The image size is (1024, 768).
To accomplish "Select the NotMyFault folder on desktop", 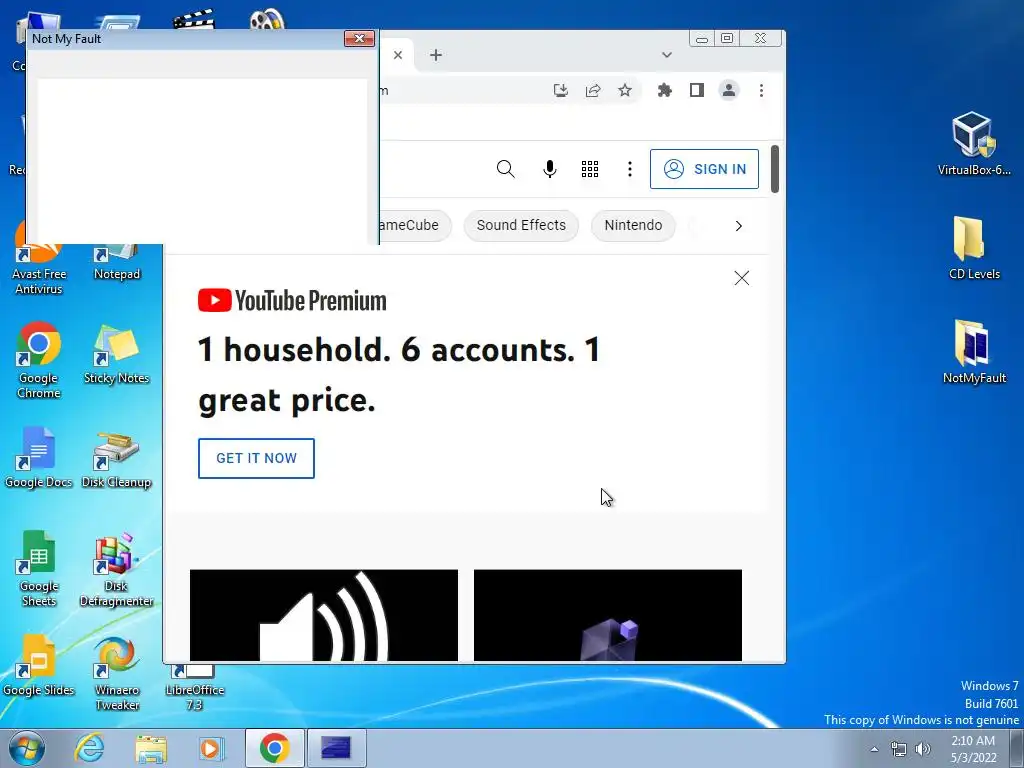I will pyautogui.click(x=974, y=352).
